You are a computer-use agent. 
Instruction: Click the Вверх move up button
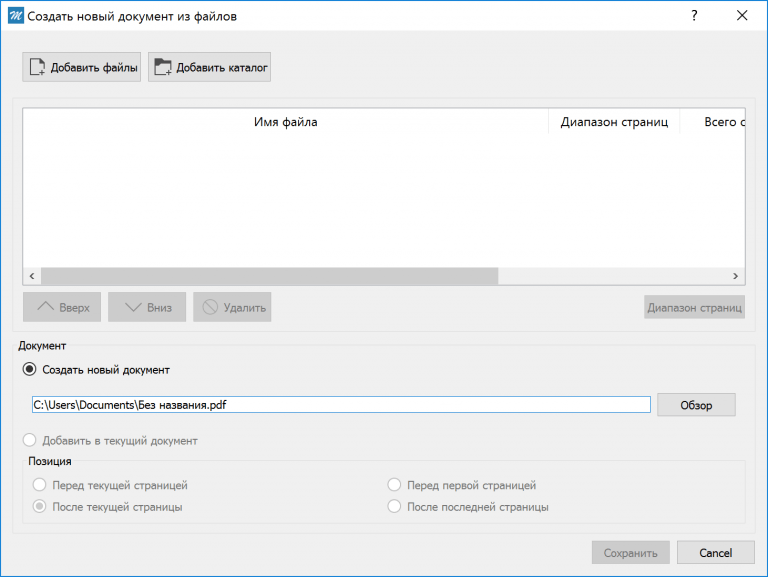62,307
